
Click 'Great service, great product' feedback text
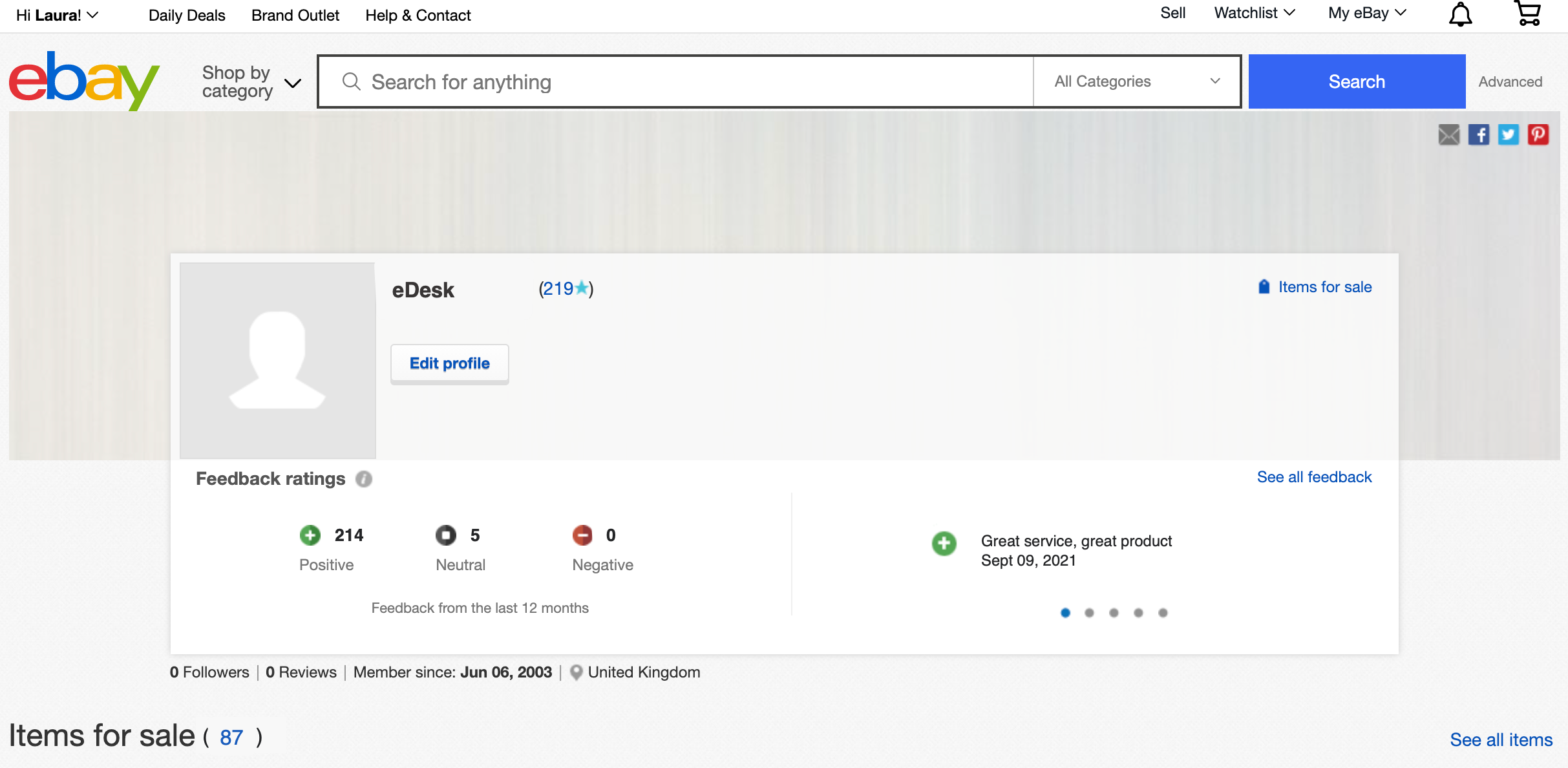pos(1076,541)
